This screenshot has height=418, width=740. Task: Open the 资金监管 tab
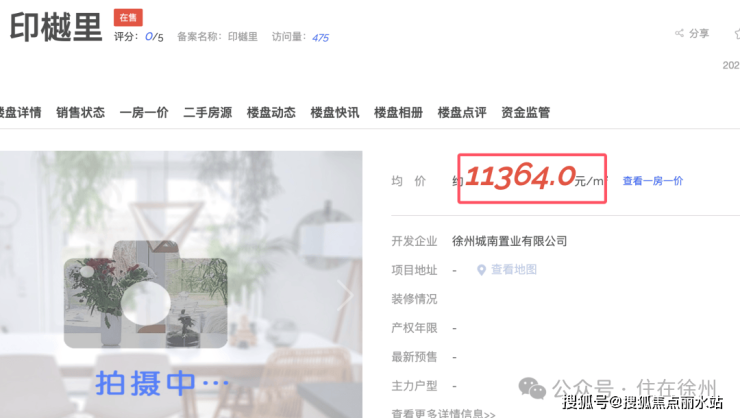click(526, 112)
